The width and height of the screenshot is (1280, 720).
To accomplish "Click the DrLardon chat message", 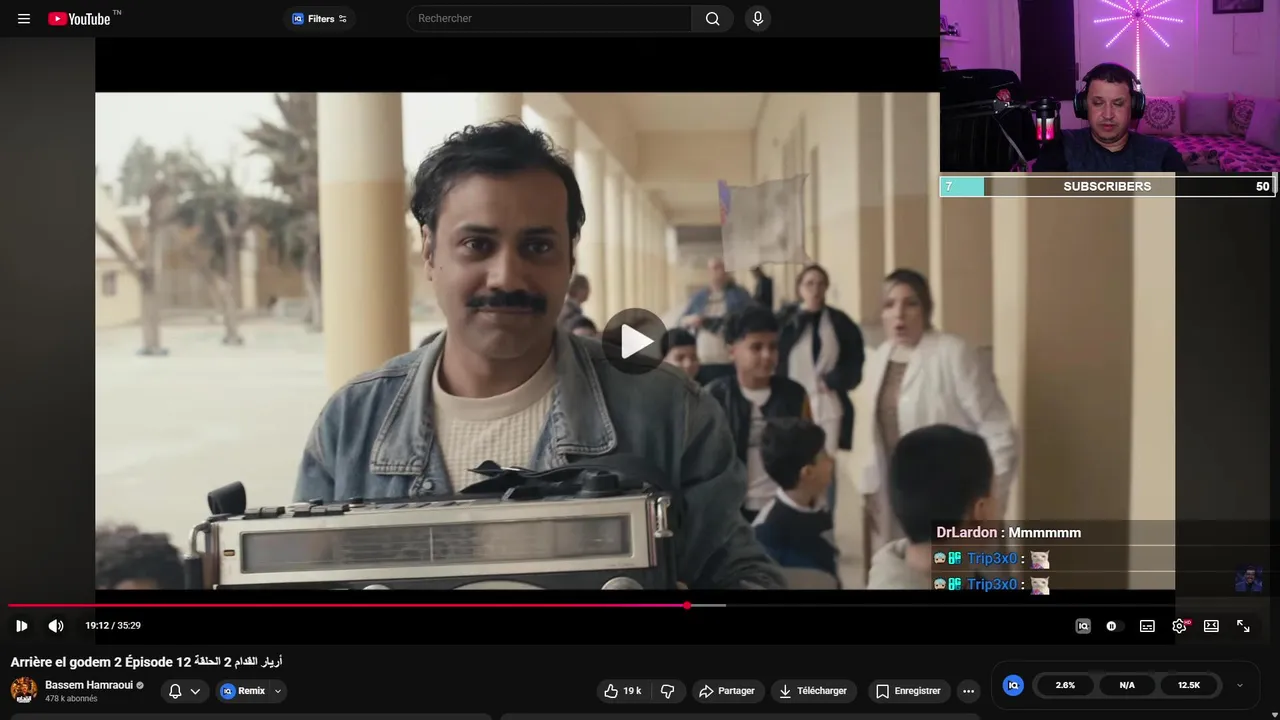I will click(x=1009, y=533).
